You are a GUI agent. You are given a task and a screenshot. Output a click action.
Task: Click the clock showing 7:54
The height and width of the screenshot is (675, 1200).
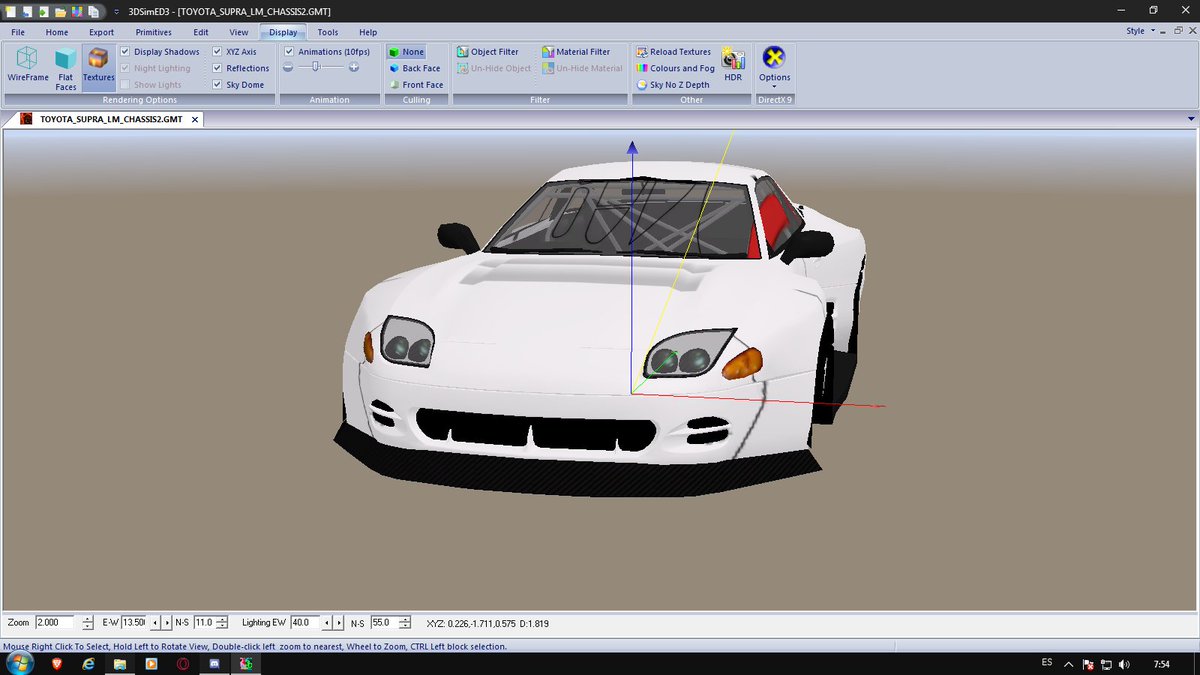[1162, 664]
